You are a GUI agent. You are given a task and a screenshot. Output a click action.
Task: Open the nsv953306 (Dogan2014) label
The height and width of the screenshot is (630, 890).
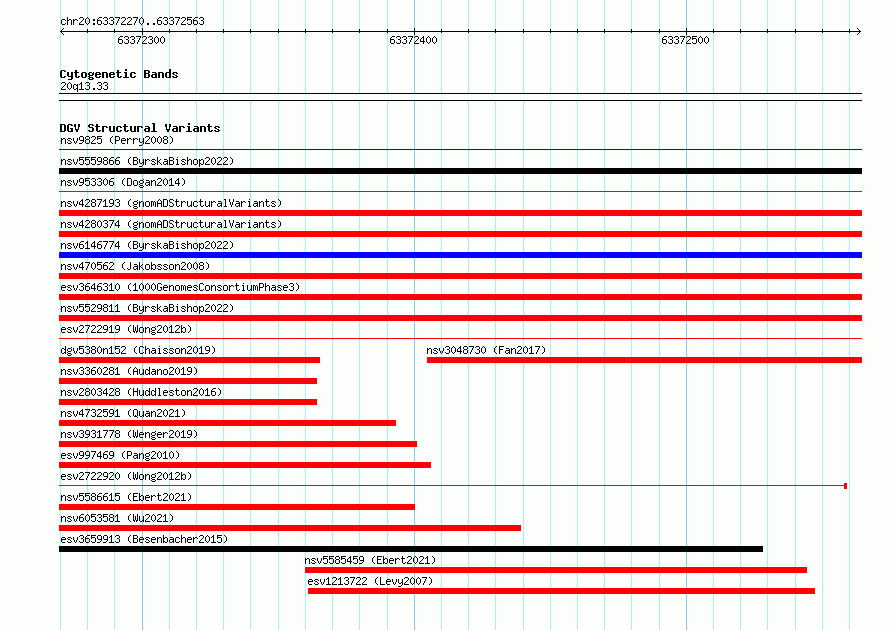[x=123, y=182]
